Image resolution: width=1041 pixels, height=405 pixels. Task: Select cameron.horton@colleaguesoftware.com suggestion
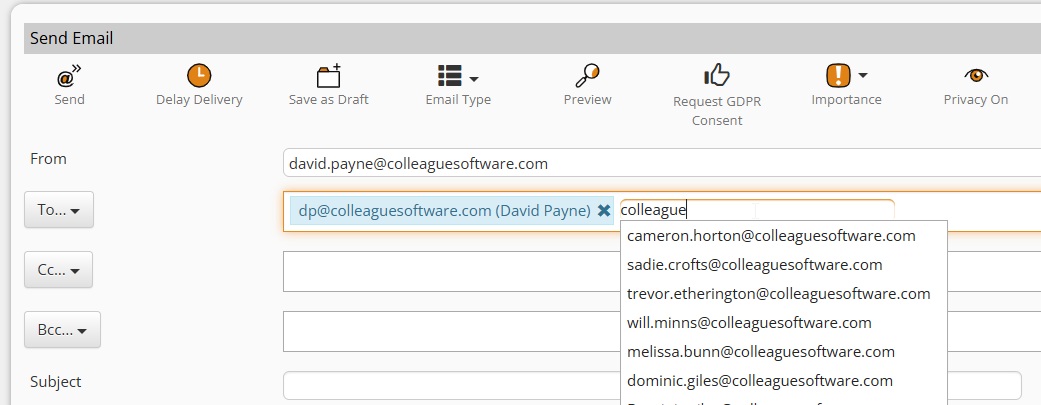[x=771, y=236]
